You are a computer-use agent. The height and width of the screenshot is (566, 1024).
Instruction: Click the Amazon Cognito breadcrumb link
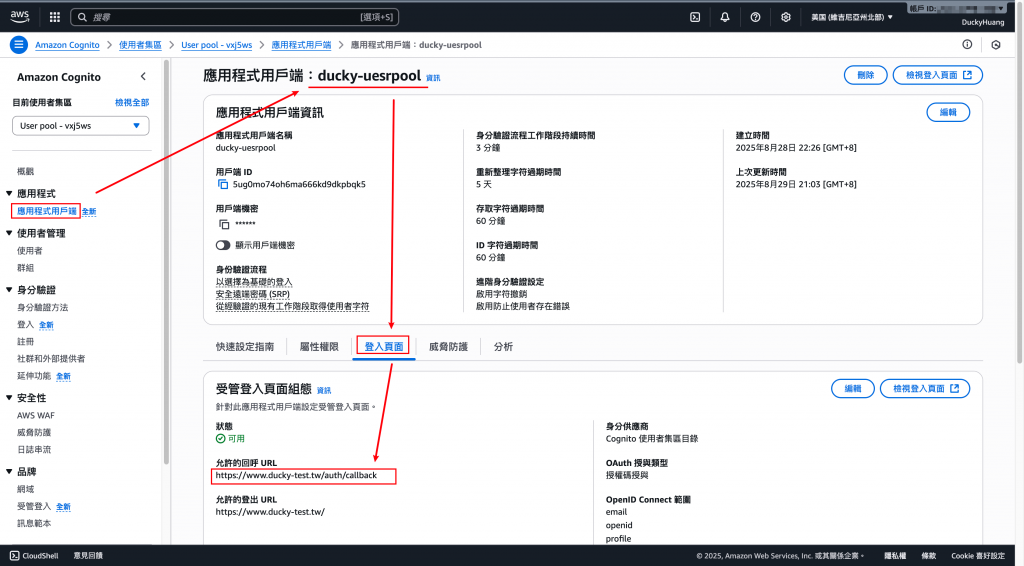point(67,45)
